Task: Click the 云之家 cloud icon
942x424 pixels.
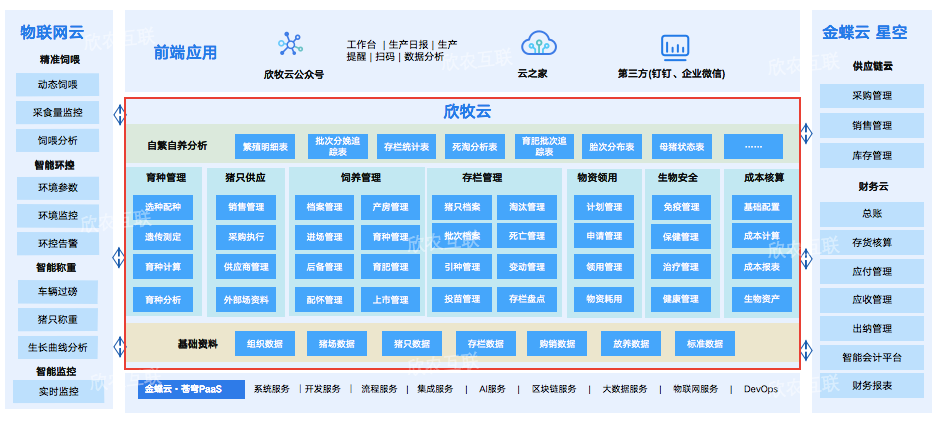Action: point(538,44)
